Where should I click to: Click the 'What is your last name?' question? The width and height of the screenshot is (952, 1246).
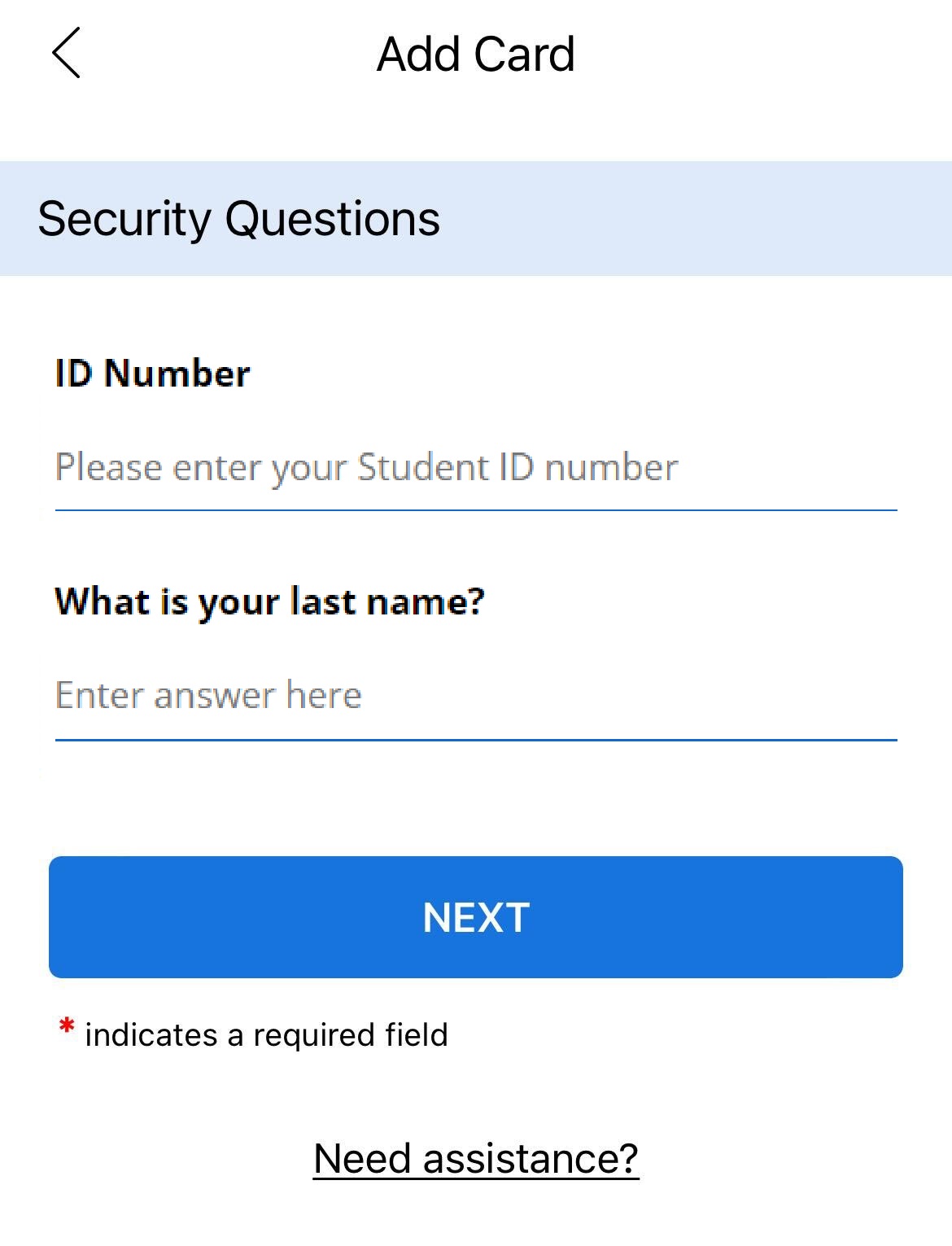click(270, 601)
